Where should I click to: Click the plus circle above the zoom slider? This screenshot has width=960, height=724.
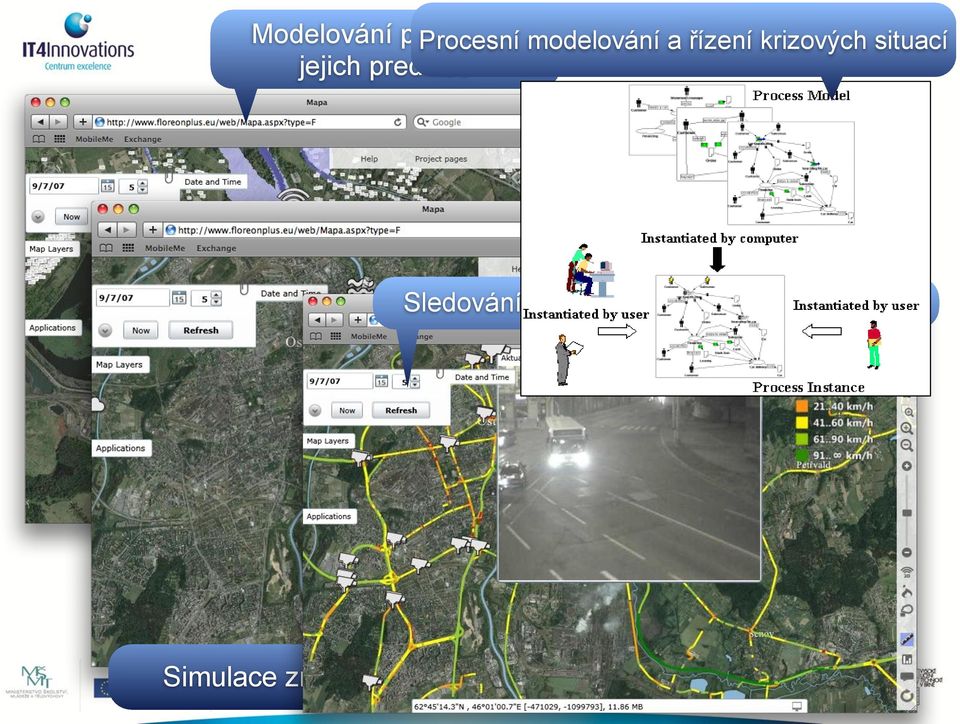pyautogui.click(x=907, y=466)
